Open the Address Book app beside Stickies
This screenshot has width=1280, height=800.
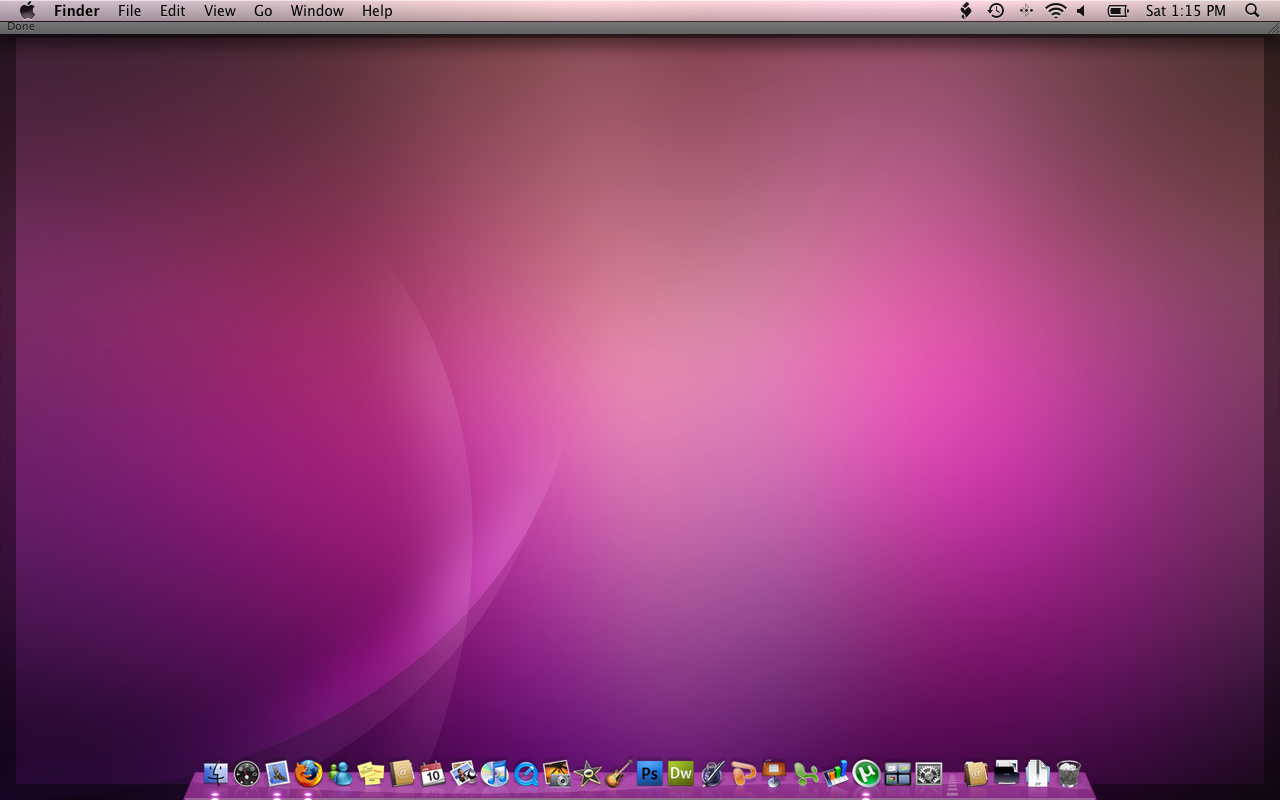(402, 773)
